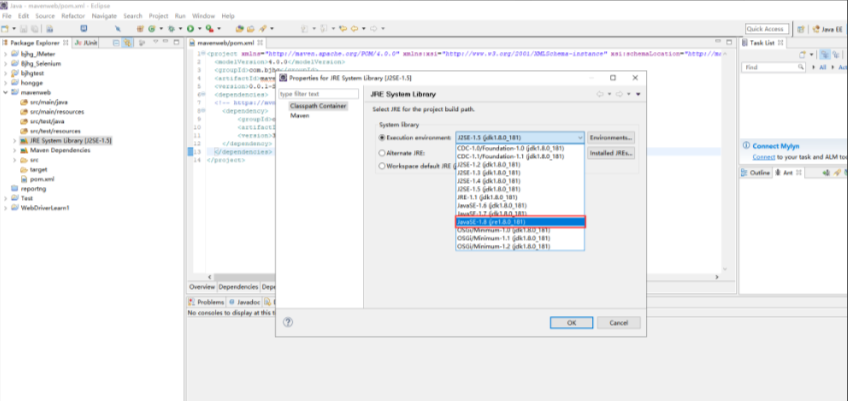Click the New Java Package icon

(140, 29)
